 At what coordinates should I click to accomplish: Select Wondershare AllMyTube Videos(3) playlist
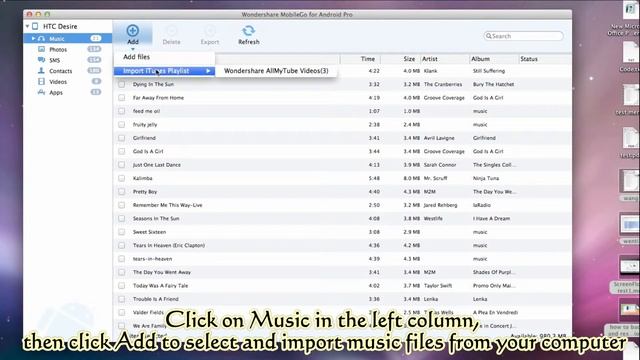click(x=276, y=71)
